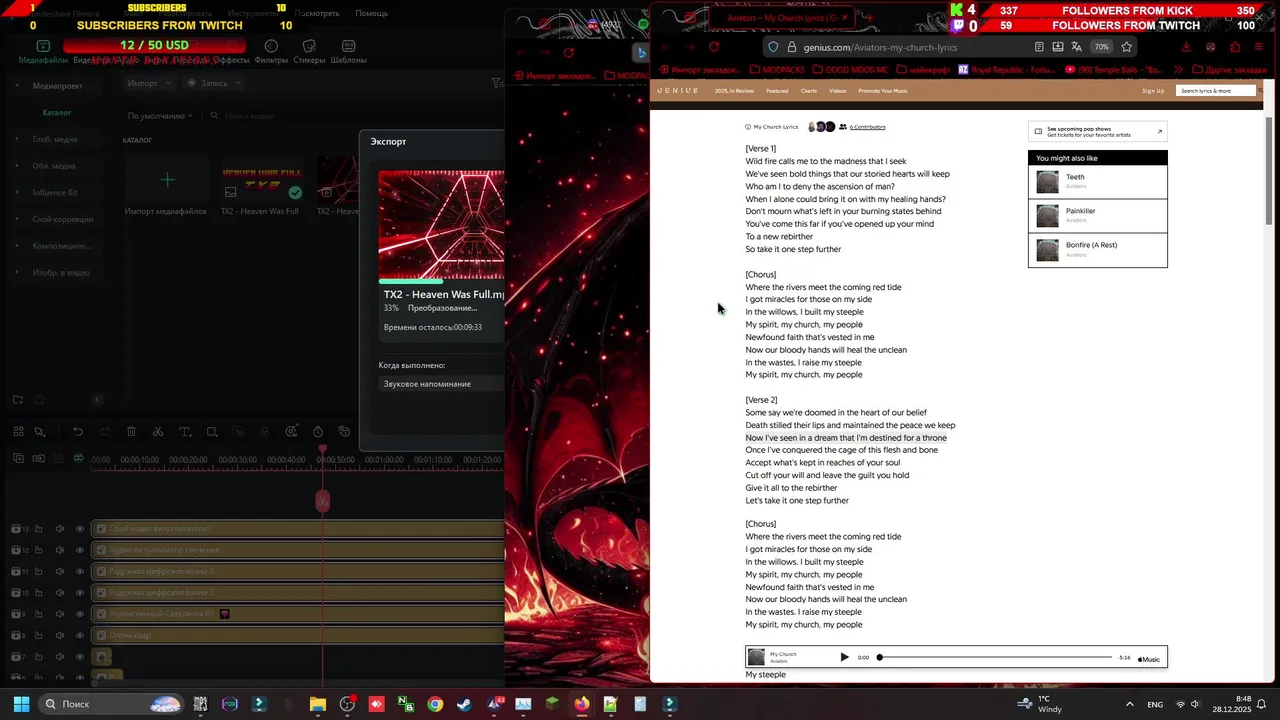
Task: Open the Звуковое напоминание dropdown in Export
Action: [443, 384]
